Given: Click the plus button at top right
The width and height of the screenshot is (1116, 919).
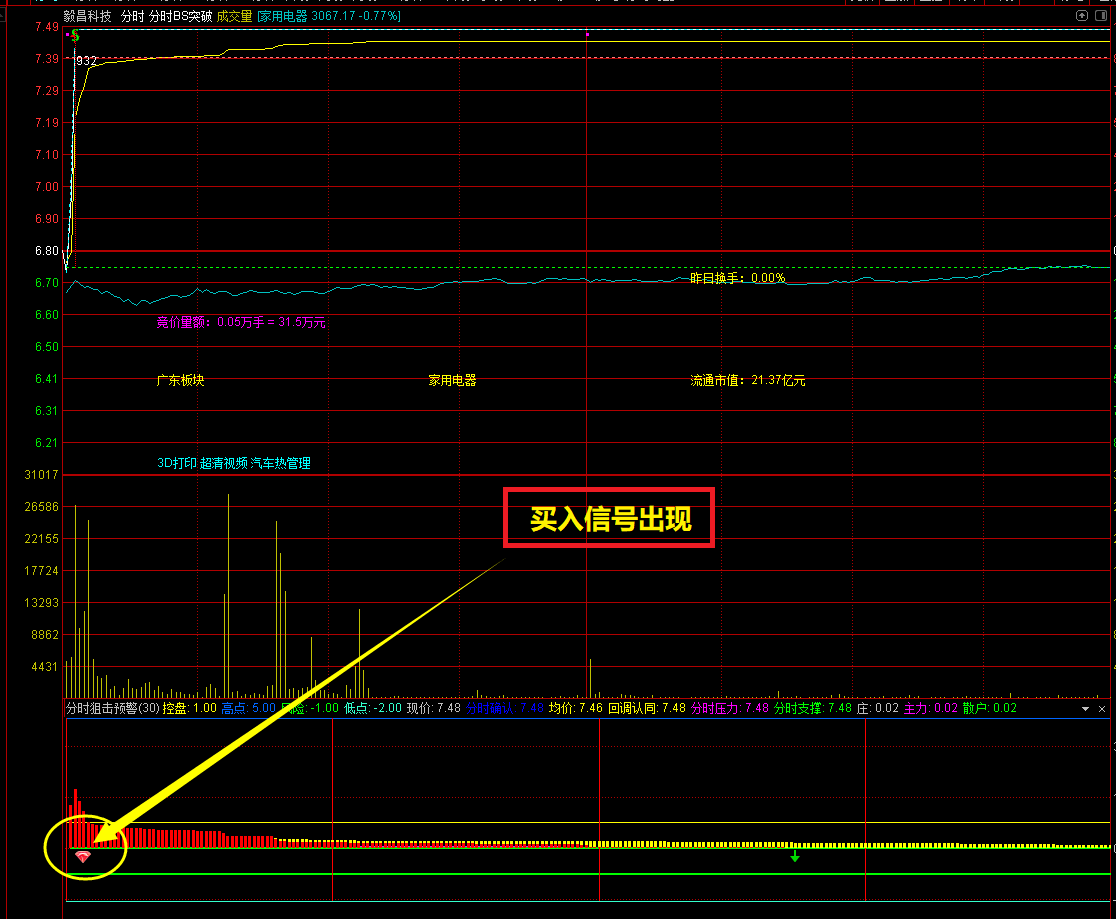Looking at the screenshot, I should click(1102, 16).
